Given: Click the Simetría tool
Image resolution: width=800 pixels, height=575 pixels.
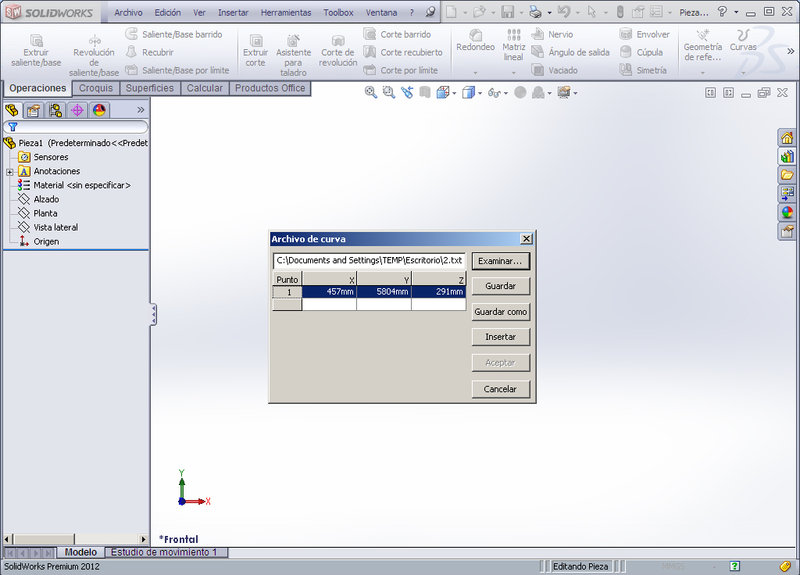Looking at the screenshot, I should point(643,70).
